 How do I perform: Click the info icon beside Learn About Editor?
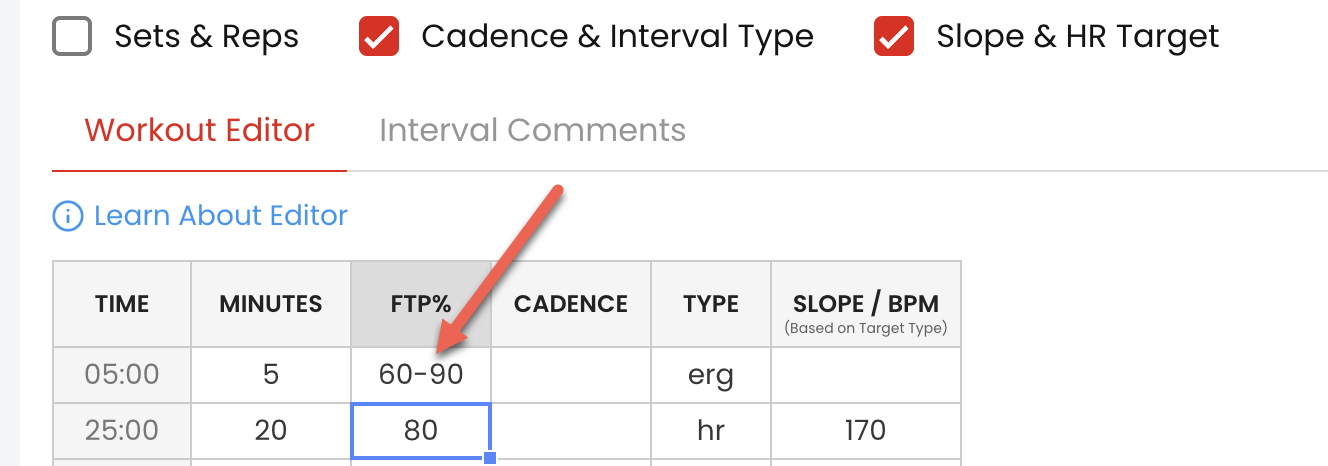[67, 216]
